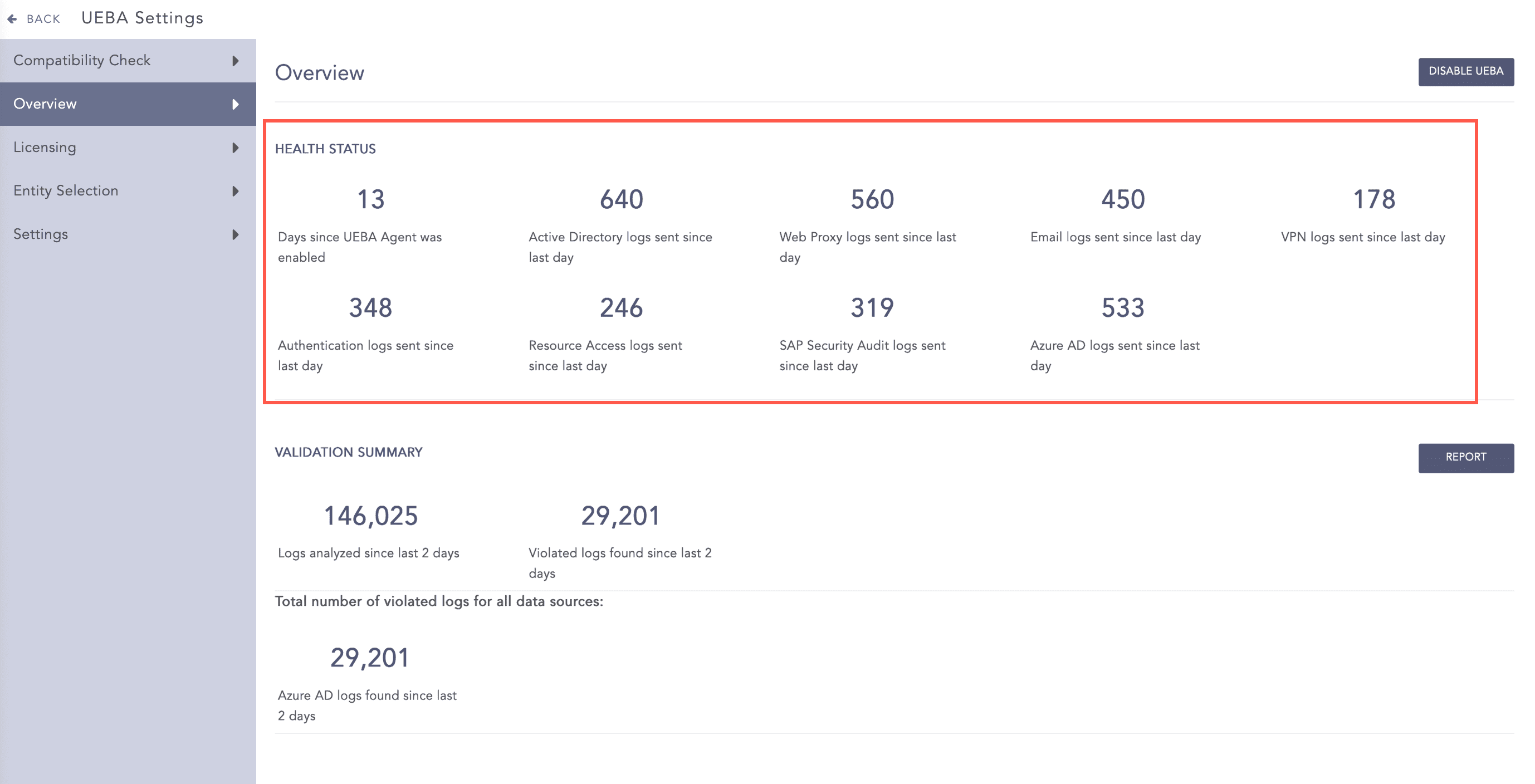
Task: Click the Violated logs found 29,201 stat
Action: (620, 516)
